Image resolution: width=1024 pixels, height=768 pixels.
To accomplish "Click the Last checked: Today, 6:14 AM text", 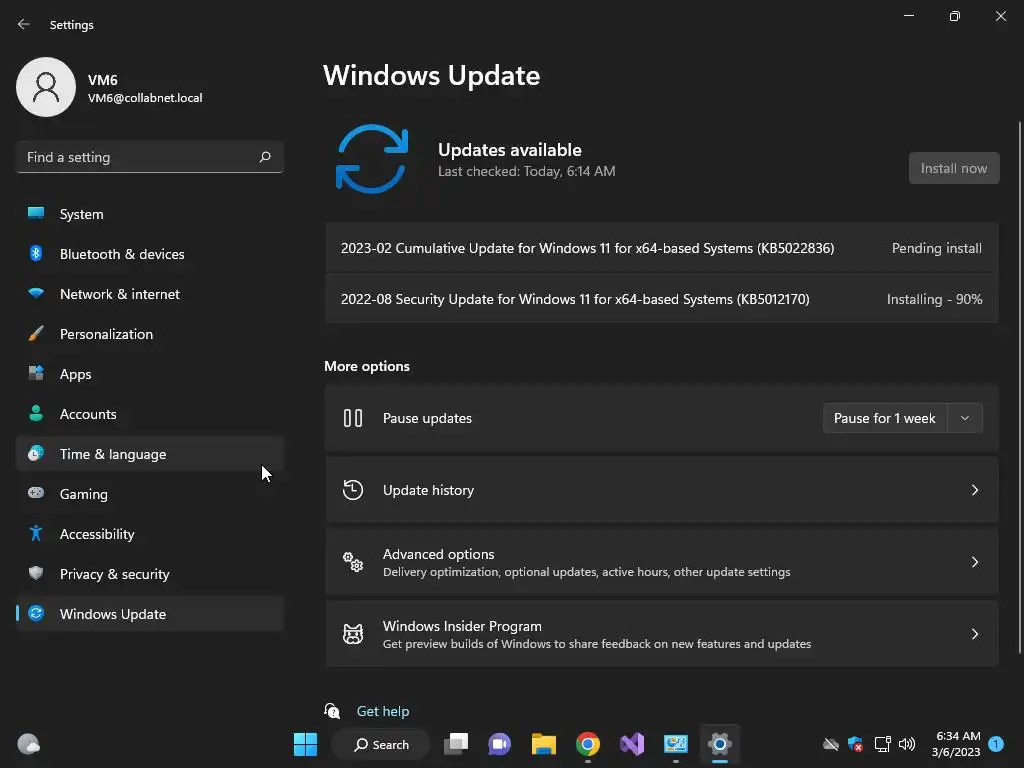I will pyautogui.click(x=526, y=171).
